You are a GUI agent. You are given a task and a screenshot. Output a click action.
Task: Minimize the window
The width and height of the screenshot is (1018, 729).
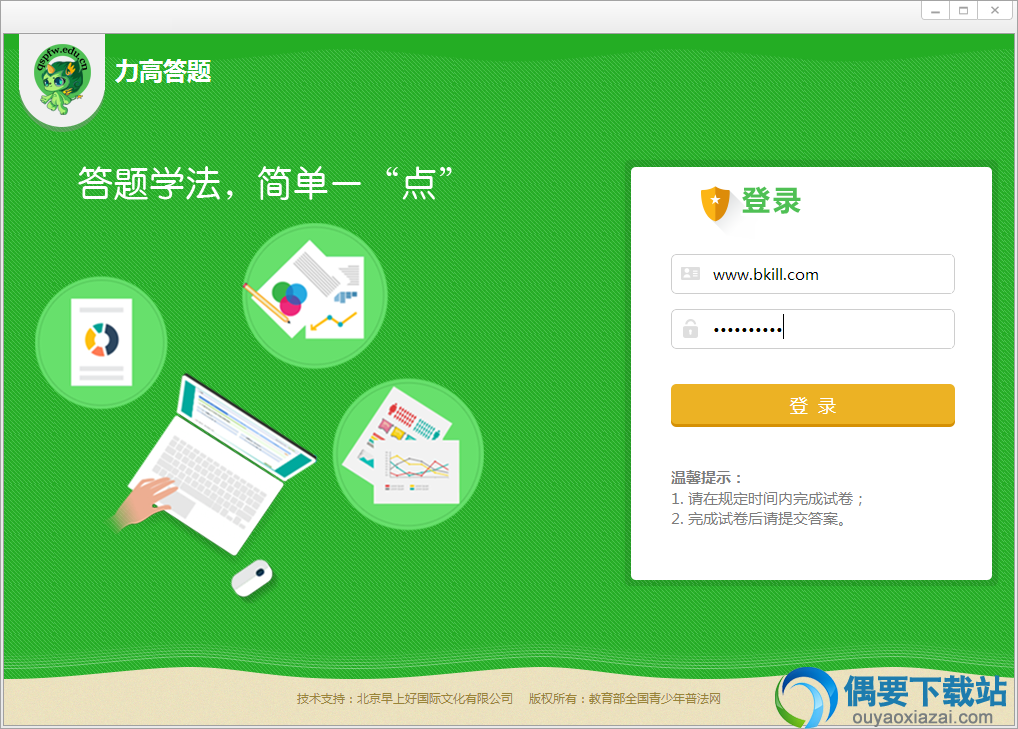[x=935, y=10]
